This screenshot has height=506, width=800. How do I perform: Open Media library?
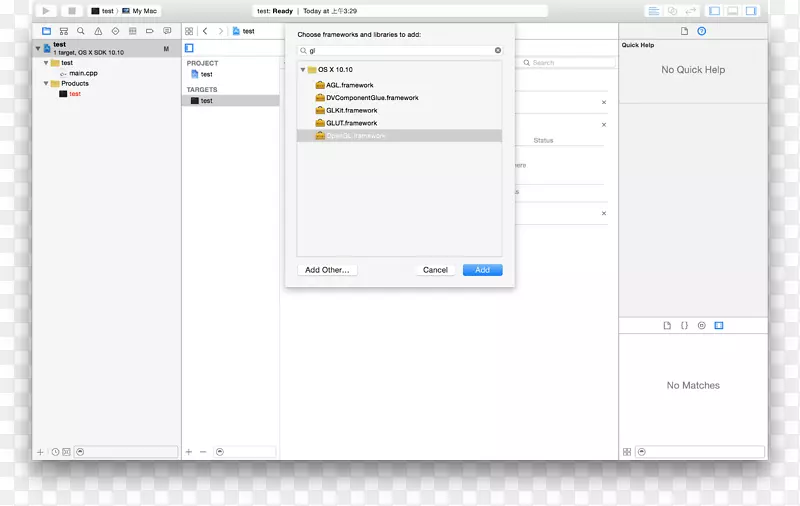click(719, 325)
